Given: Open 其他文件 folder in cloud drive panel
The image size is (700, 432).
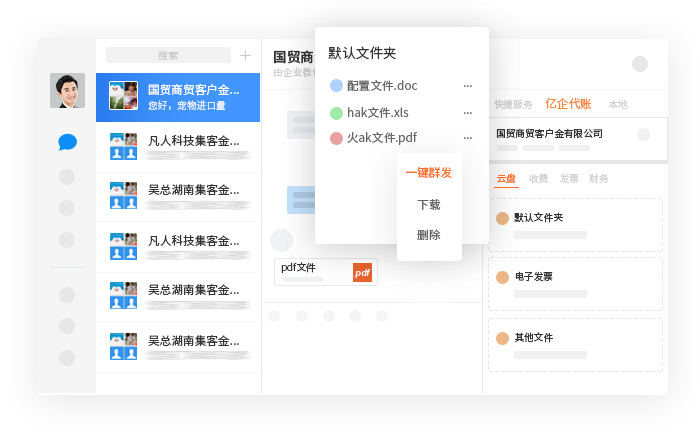Looking at the screenshot, I should pos(575,345).
